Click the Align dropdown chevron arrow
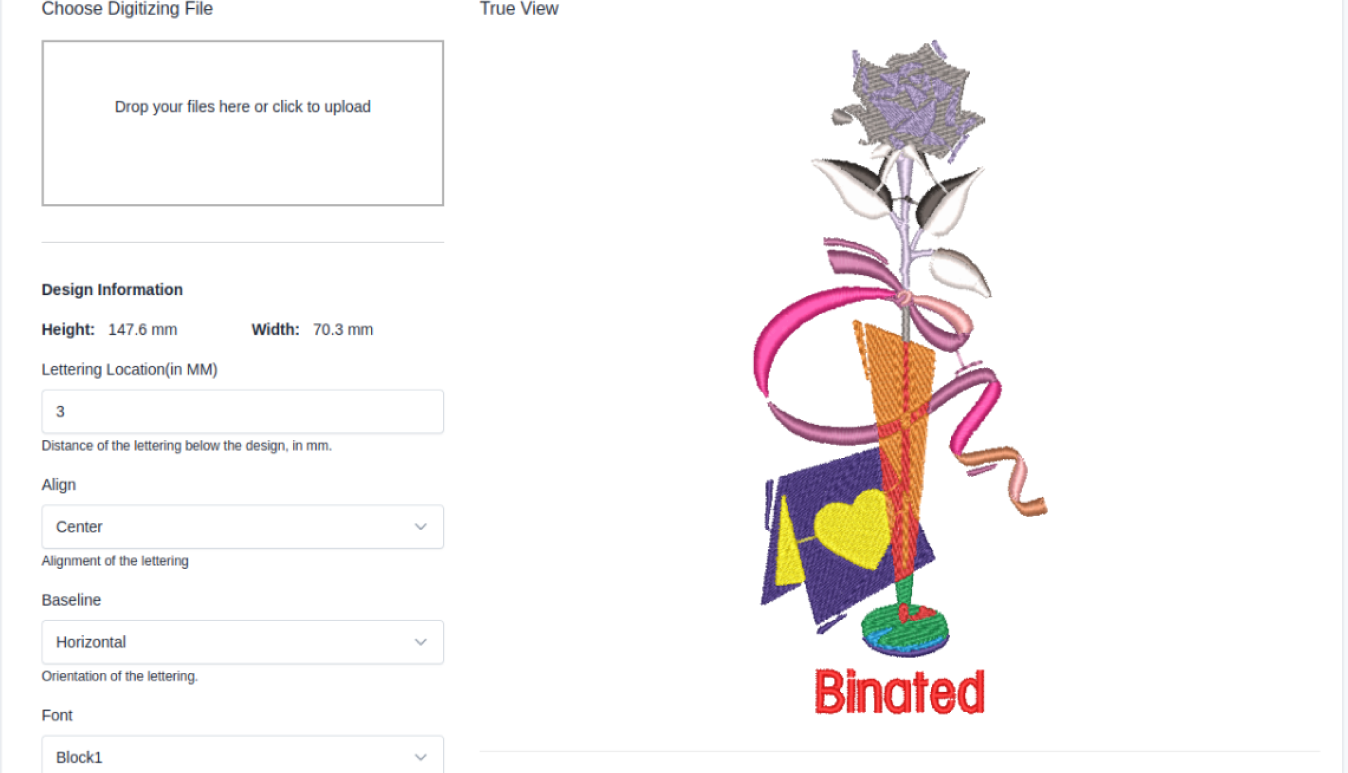This screenshot has height=773, width=1348. coord(421,526)
